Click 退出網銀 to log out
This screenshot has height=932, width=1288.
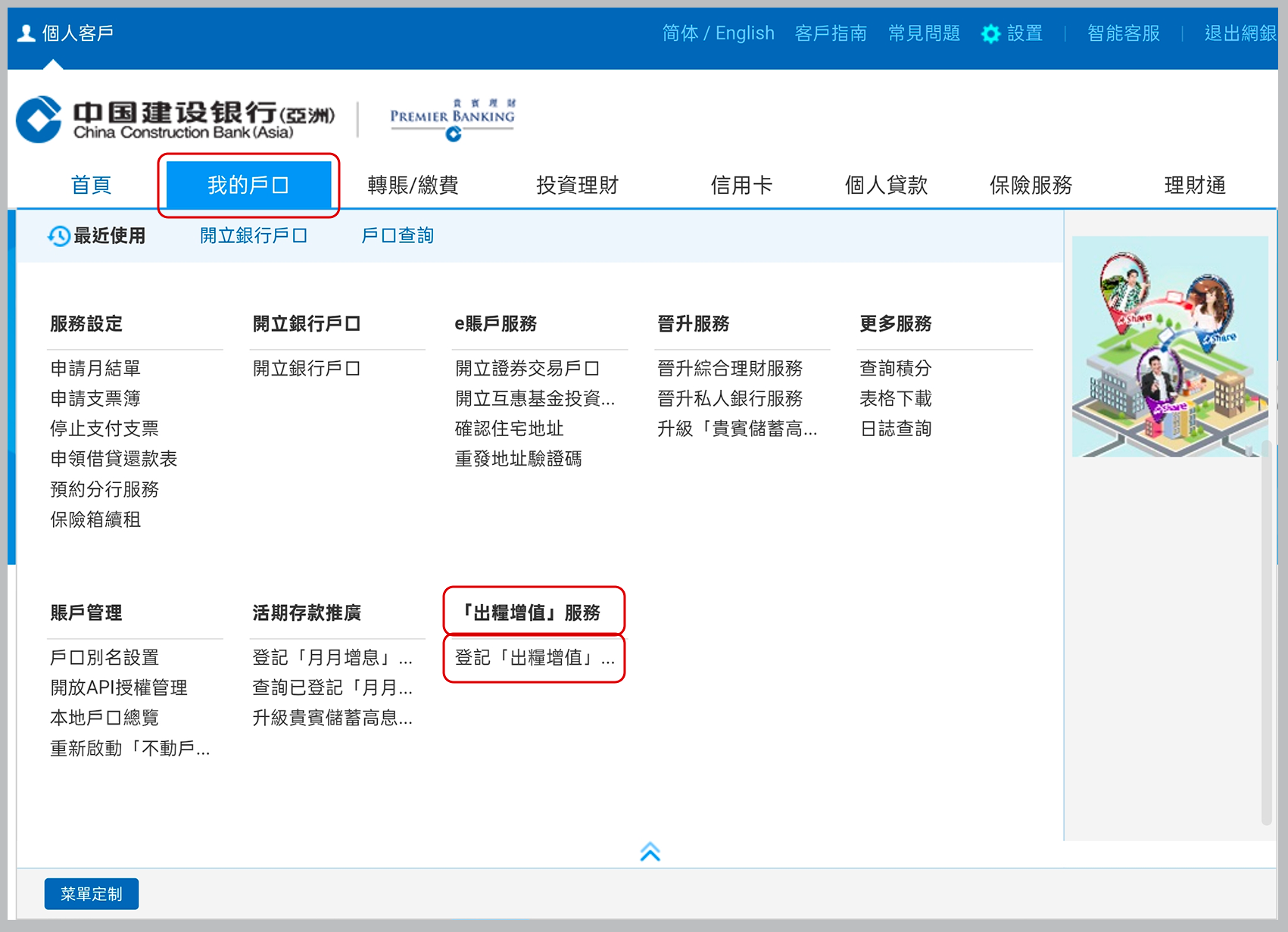pos(1240,33)
